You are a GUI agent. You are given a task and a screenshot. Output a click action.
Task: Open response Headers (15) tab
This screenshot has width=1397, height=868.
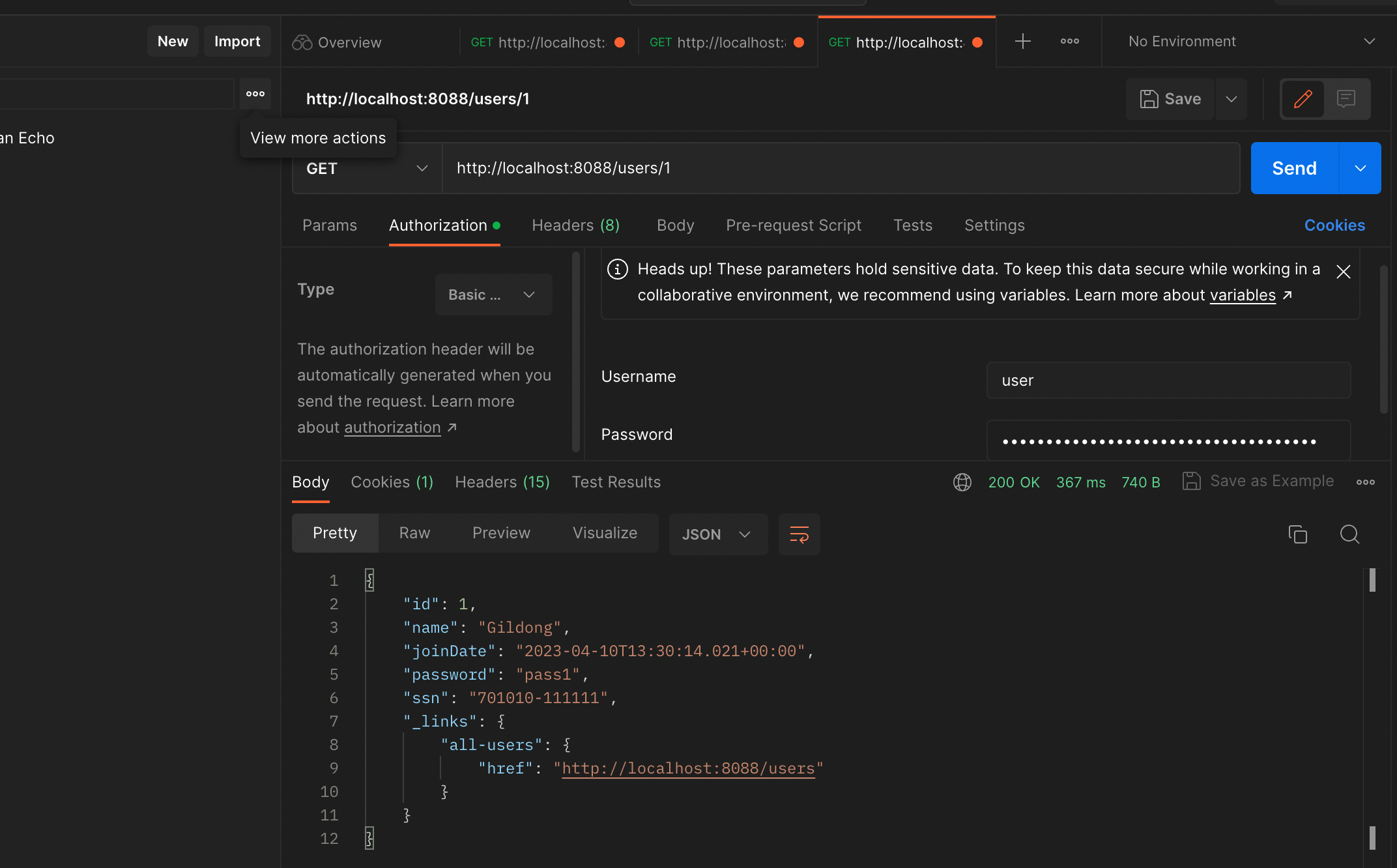502,482
